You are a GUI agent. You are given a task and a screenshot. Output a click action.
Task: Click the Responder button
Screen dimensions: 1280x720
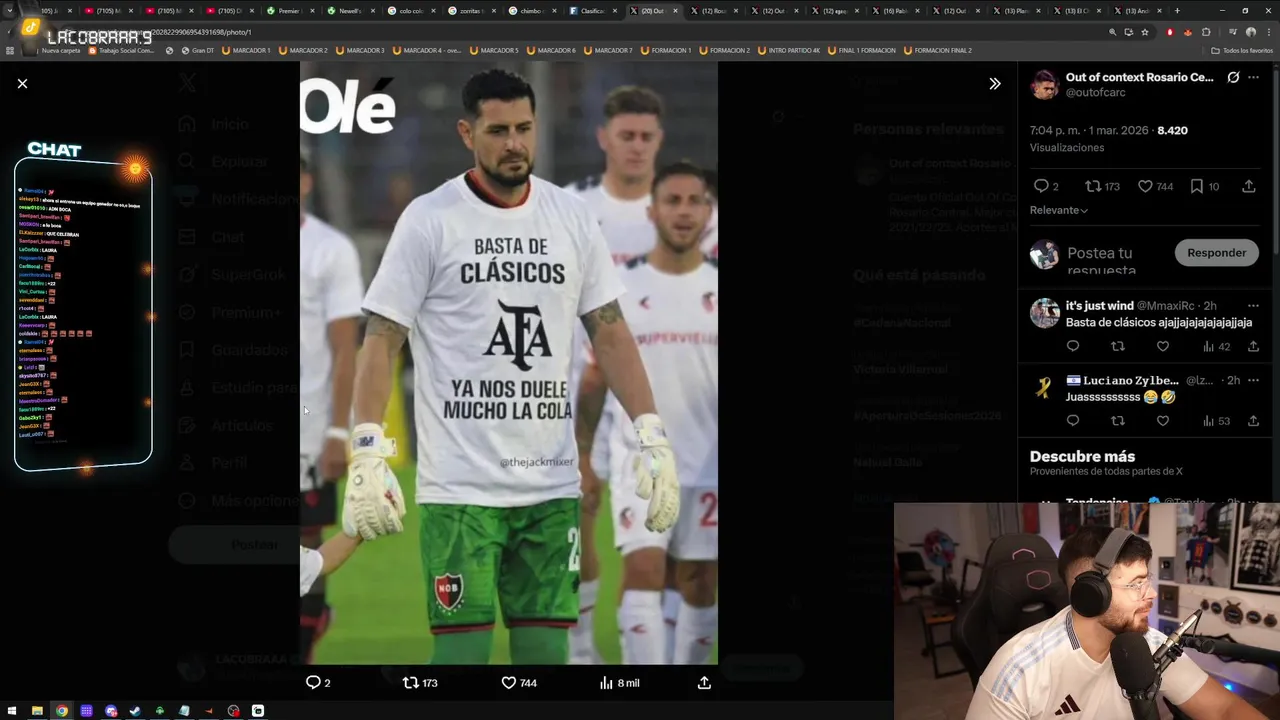(1216, 253)
